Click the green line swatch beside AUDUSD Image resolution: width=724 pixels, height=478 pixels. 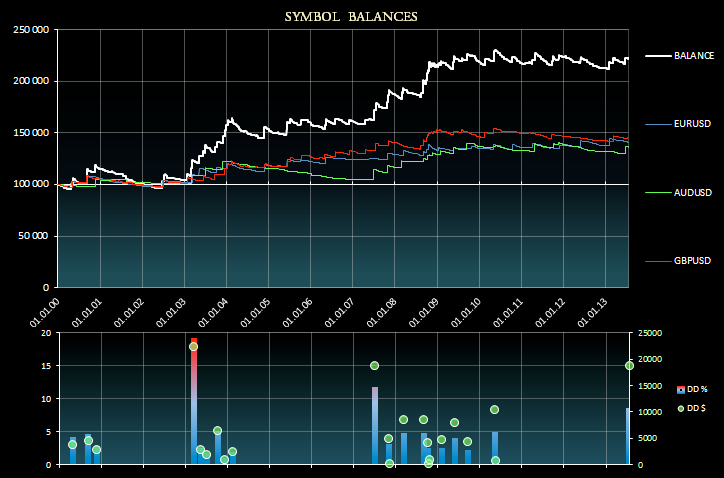(658, 193)
